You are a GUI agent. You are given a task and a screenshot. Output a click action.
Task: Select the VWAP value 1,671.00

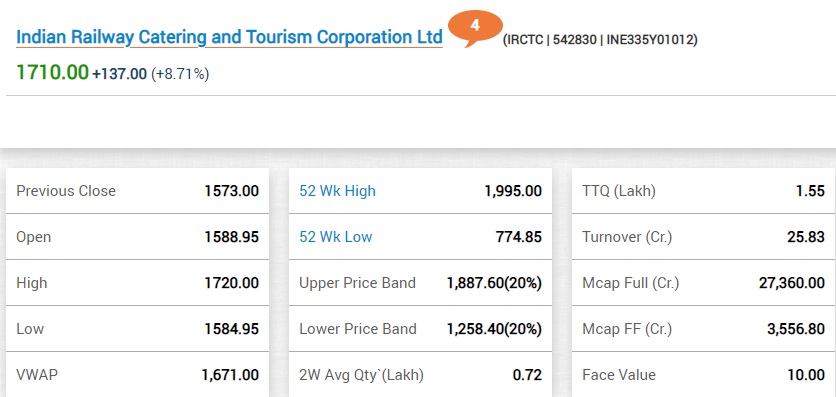pyautogui.click(x=230, y=375)
